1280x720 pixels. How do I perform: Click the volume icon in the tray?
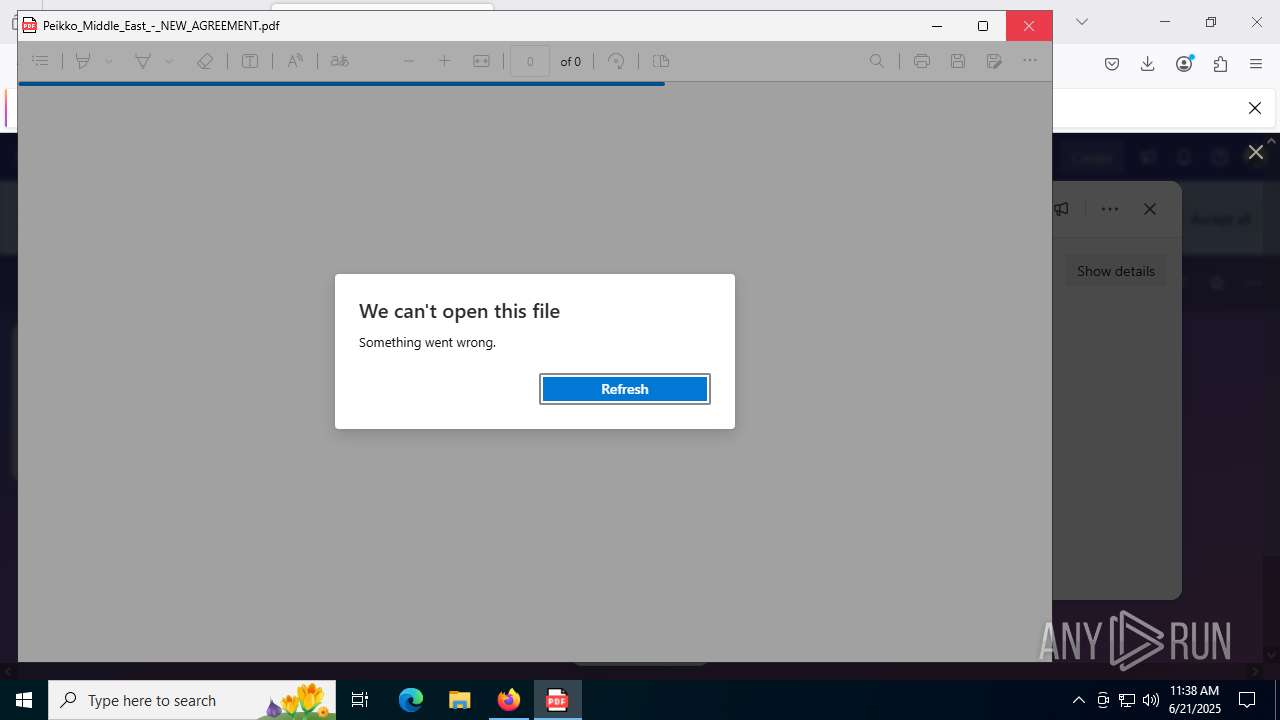click(x=1151, y=700)
